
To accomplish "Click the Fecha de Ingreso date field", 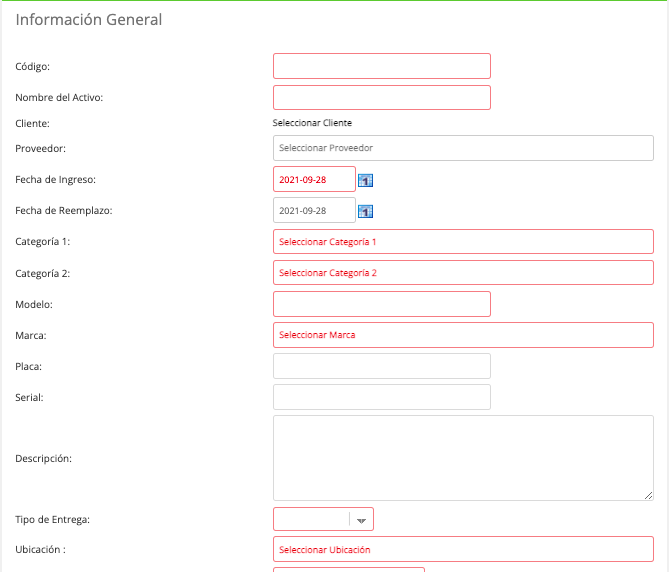I will coord(314,179).
